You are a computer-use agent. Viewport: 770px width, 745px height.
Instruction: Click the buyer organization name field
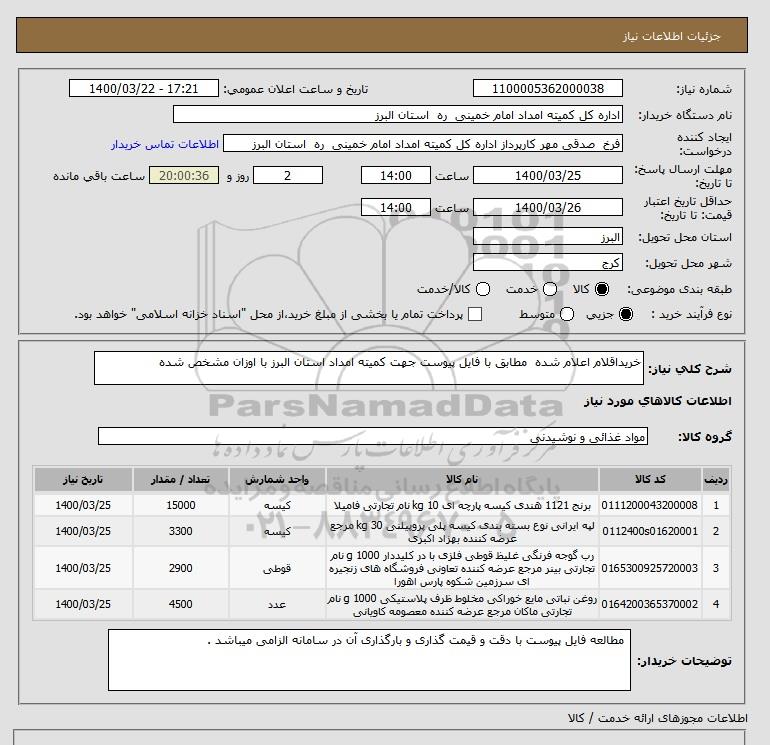[x=398, y=115]
